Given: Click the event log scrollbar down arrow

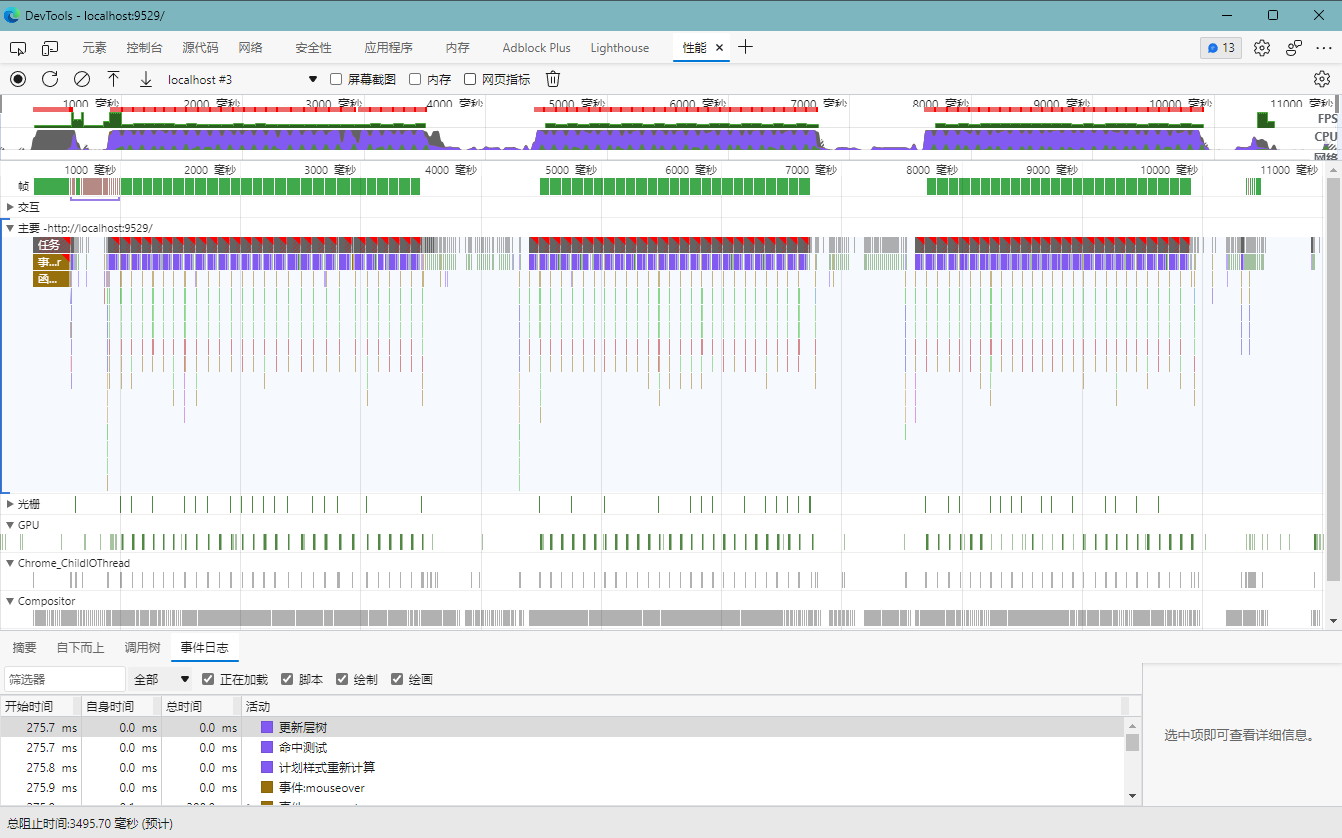Looking at the screenshot, I should 1132,796.
